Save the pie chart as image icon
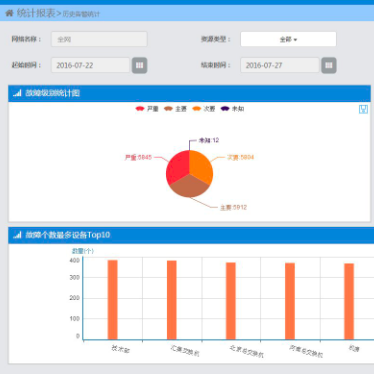This screenshot has width=374, height=374. point(363,109)
